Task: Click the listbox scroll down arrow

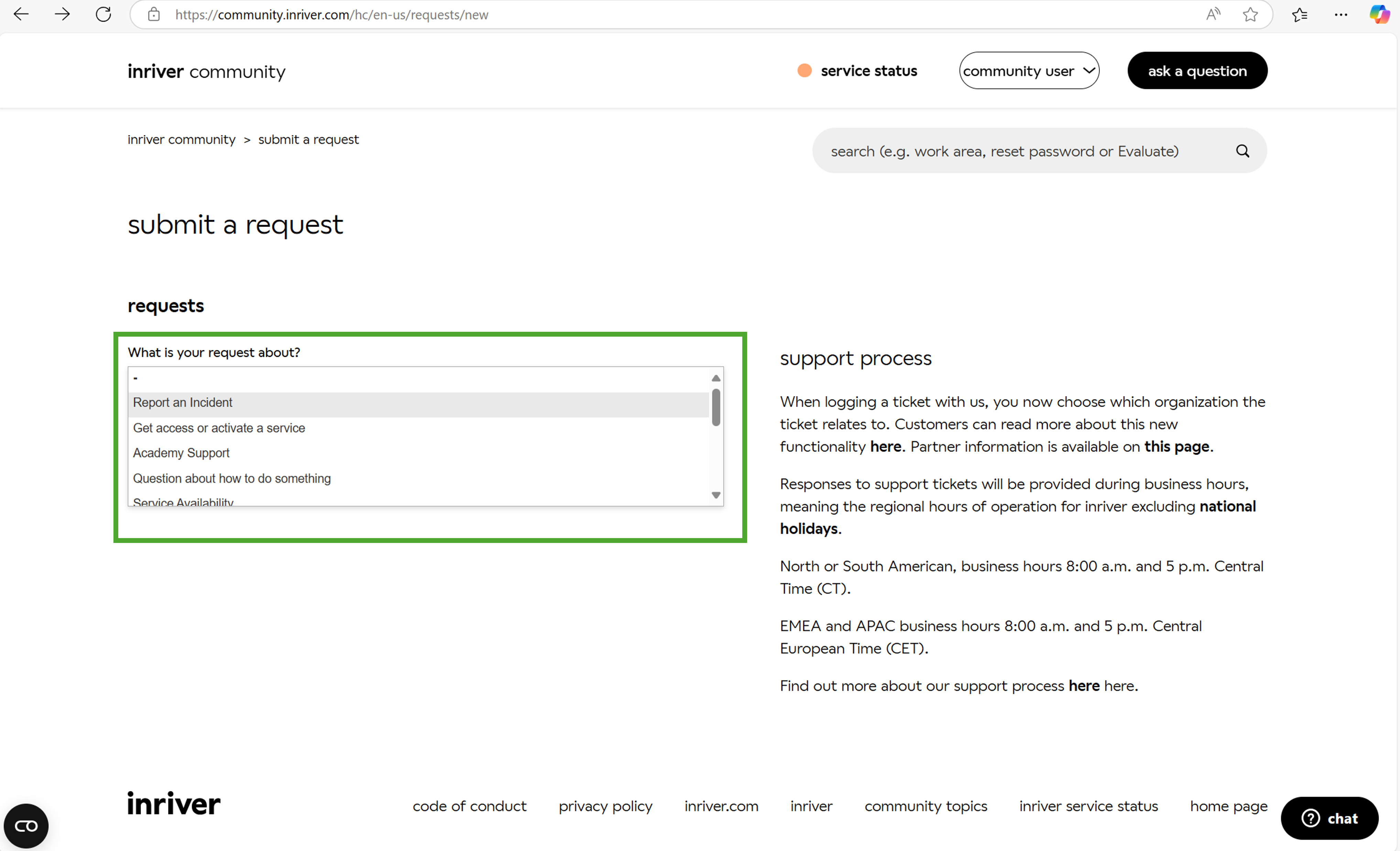Action: pos(716,495)
